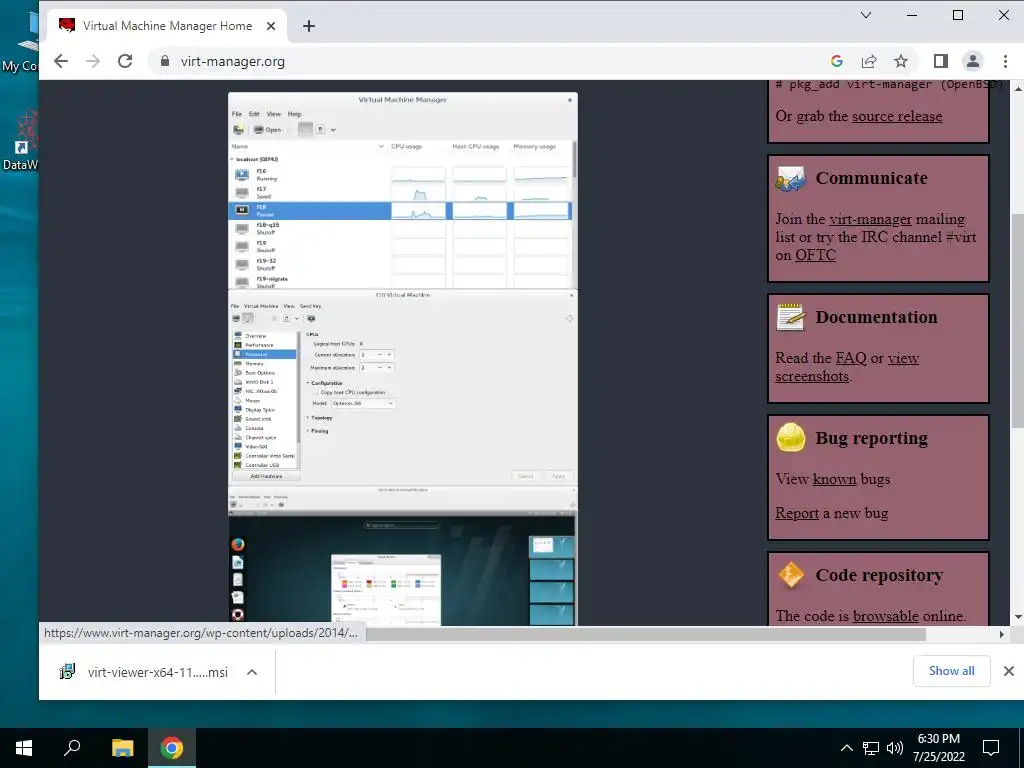Click the Communicate heading text
Image resolution: width=1024 pixels, height=768 pixels.
(871, 178)
